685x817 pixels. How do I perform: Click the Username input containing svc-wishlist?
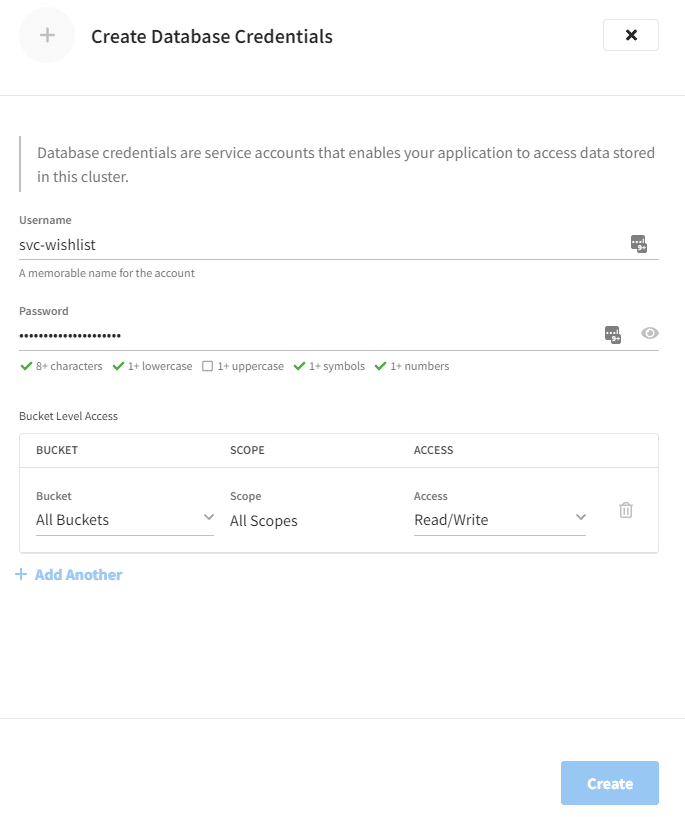[x=300, y=244]
